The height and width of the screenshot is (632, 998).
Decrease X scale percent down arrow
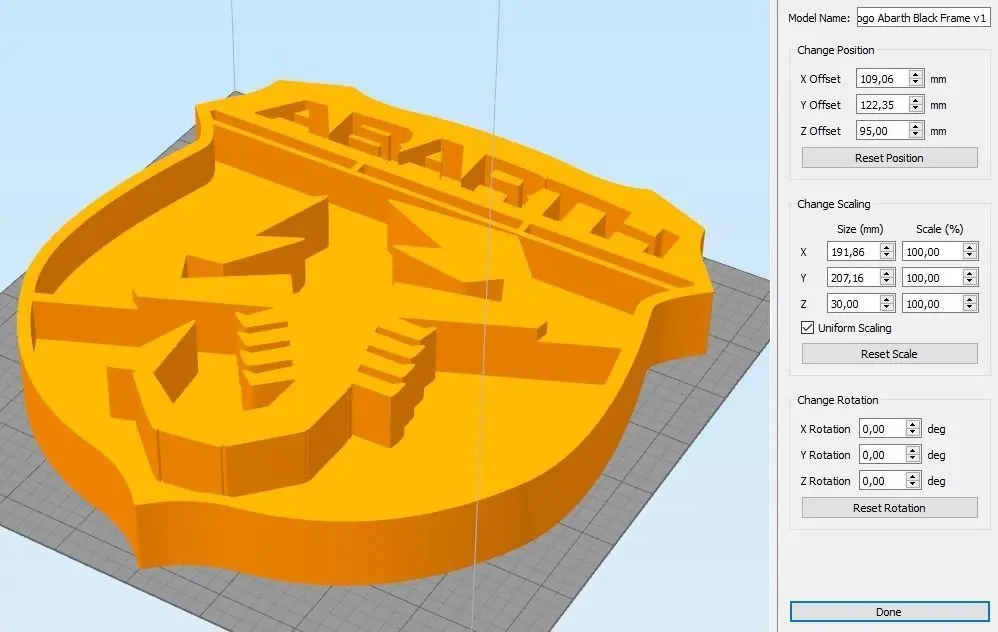pyautogui.click(x=970, y=256)
